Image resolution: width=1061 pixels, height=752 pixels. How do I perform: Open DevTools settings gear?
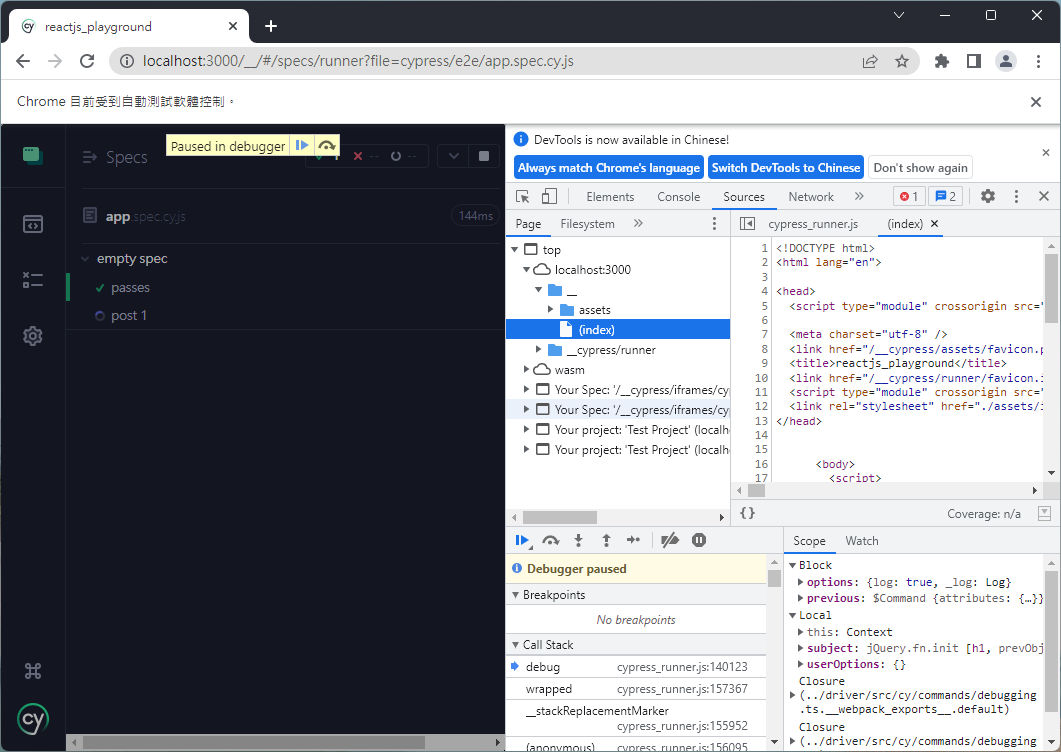point(988,196)
